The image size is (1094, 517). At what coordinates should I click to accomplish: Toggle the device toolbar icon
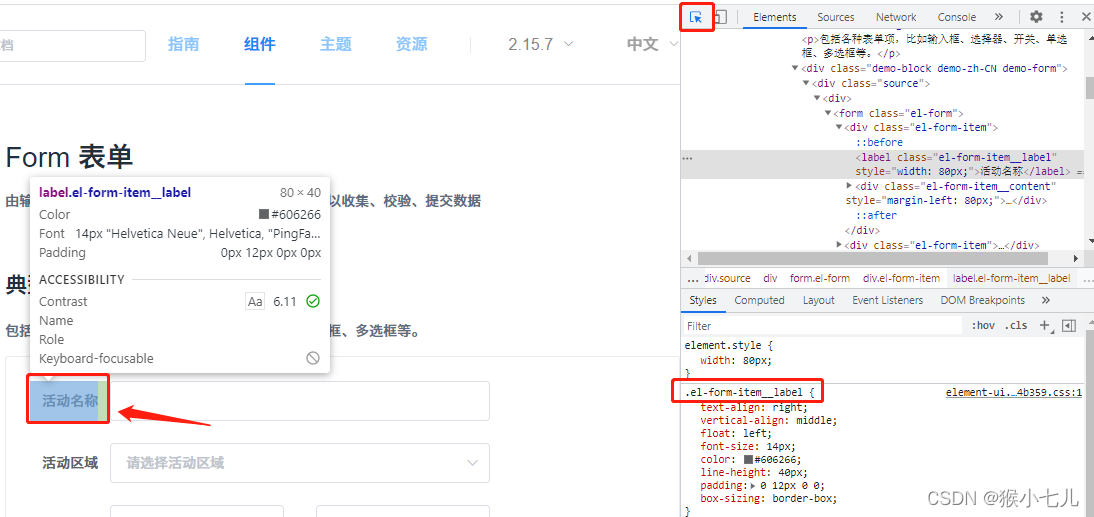pyautogui.click(x=721, y=17)
